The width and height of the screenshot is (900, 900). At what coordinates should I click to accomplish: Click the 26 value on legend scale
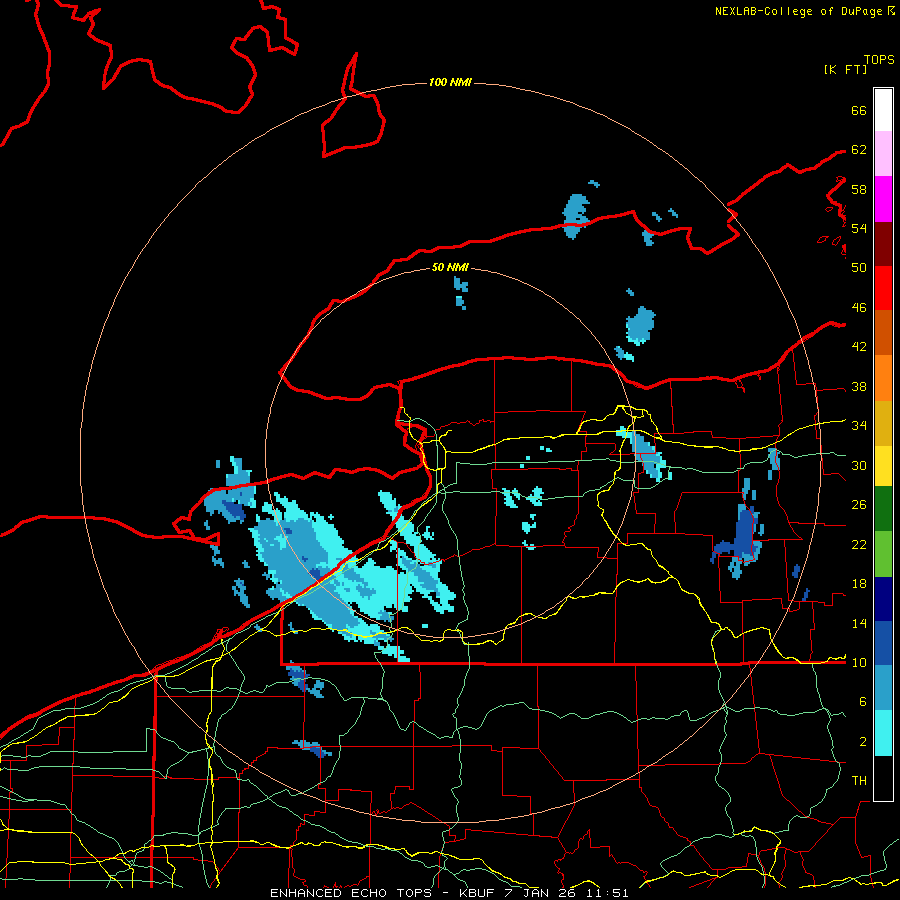click(859, 505)
